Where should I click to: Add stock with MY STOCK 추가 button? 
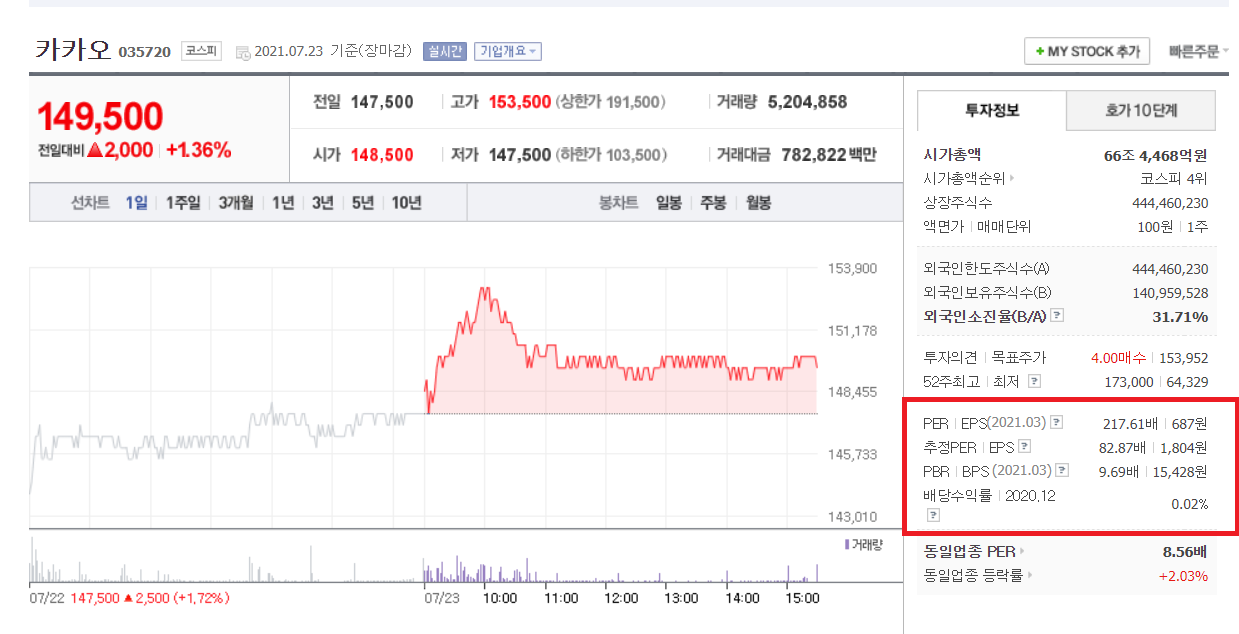click(x=1087, y=51)
